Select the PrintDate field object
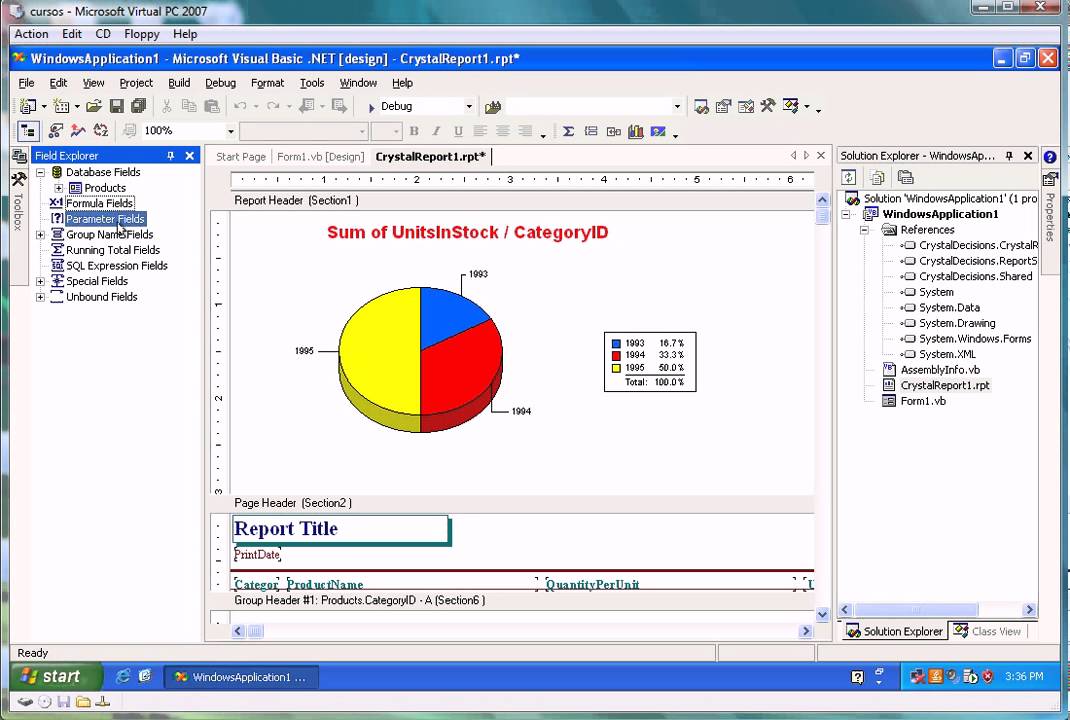 [x=257, y=555]
